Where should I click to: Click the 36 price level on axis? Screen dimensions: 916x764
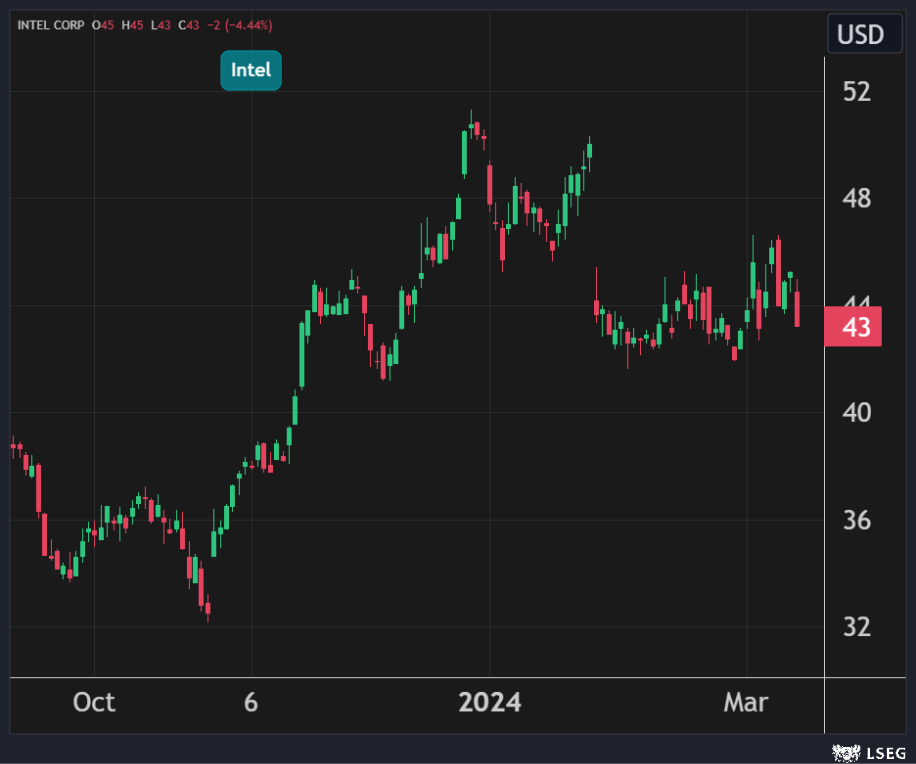857,520
